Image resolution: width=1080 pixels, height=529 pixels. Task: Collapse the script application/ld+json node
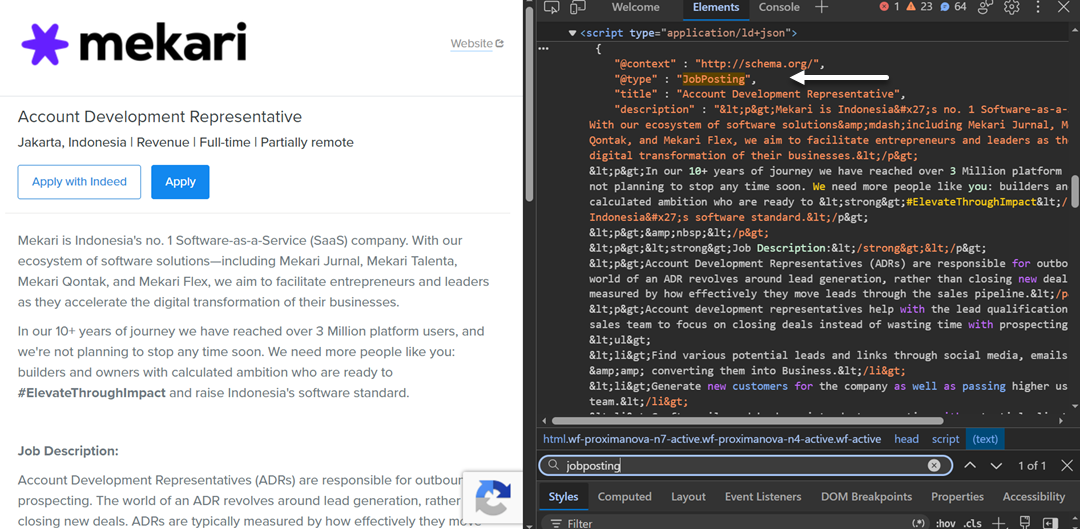pyautogui.click(x=572, y=32)
